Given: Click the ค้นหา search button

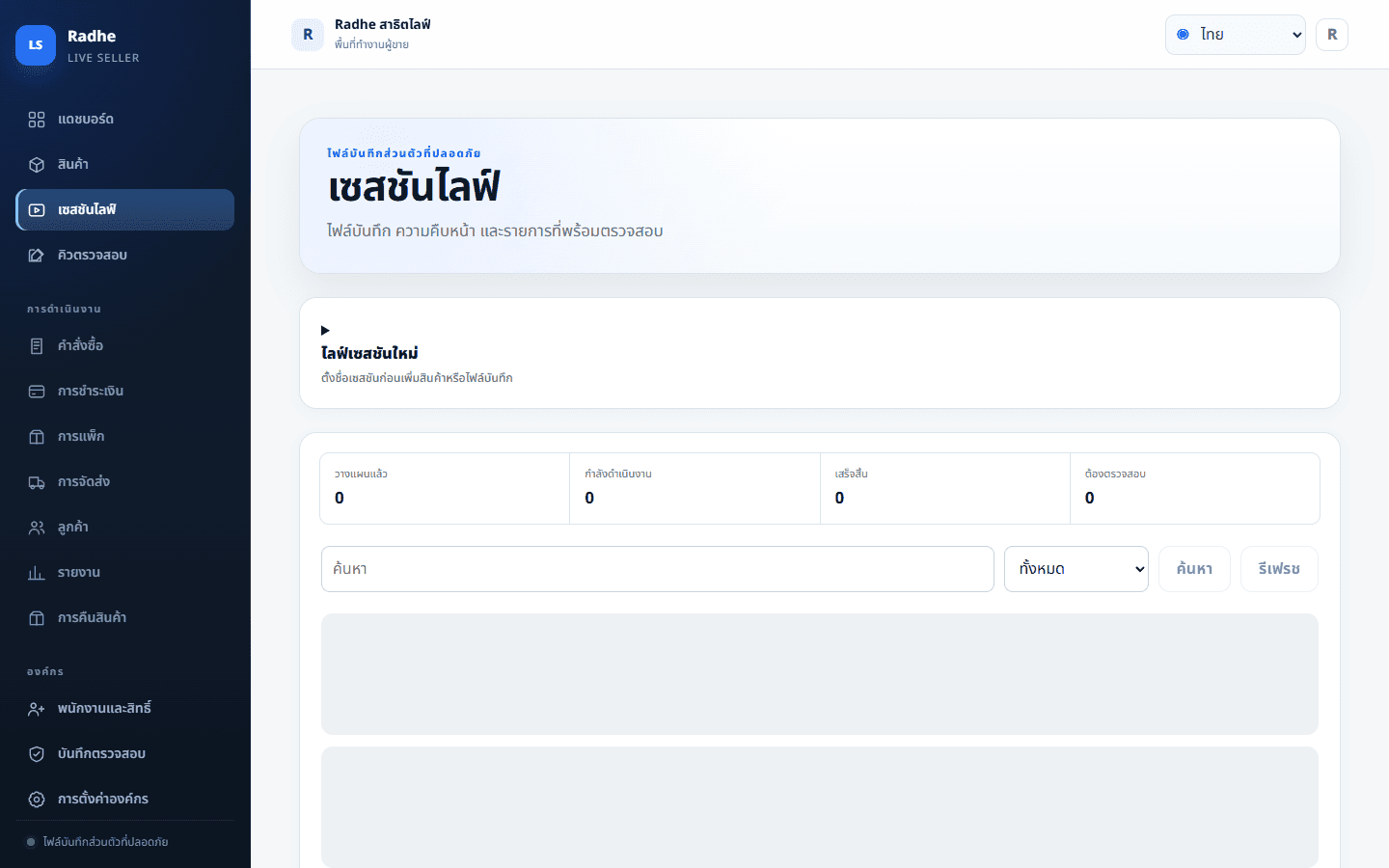Looking at the screenshot, I should (x=1194, y=569).
